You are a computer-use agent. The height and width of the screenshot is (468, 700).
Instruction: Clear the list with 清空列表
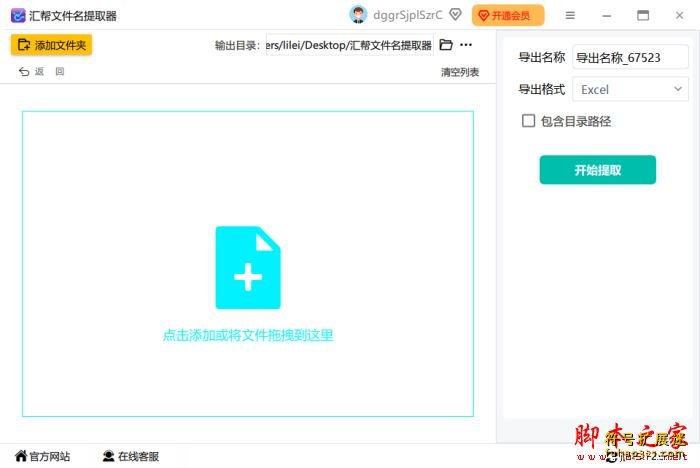click(460, 72)
